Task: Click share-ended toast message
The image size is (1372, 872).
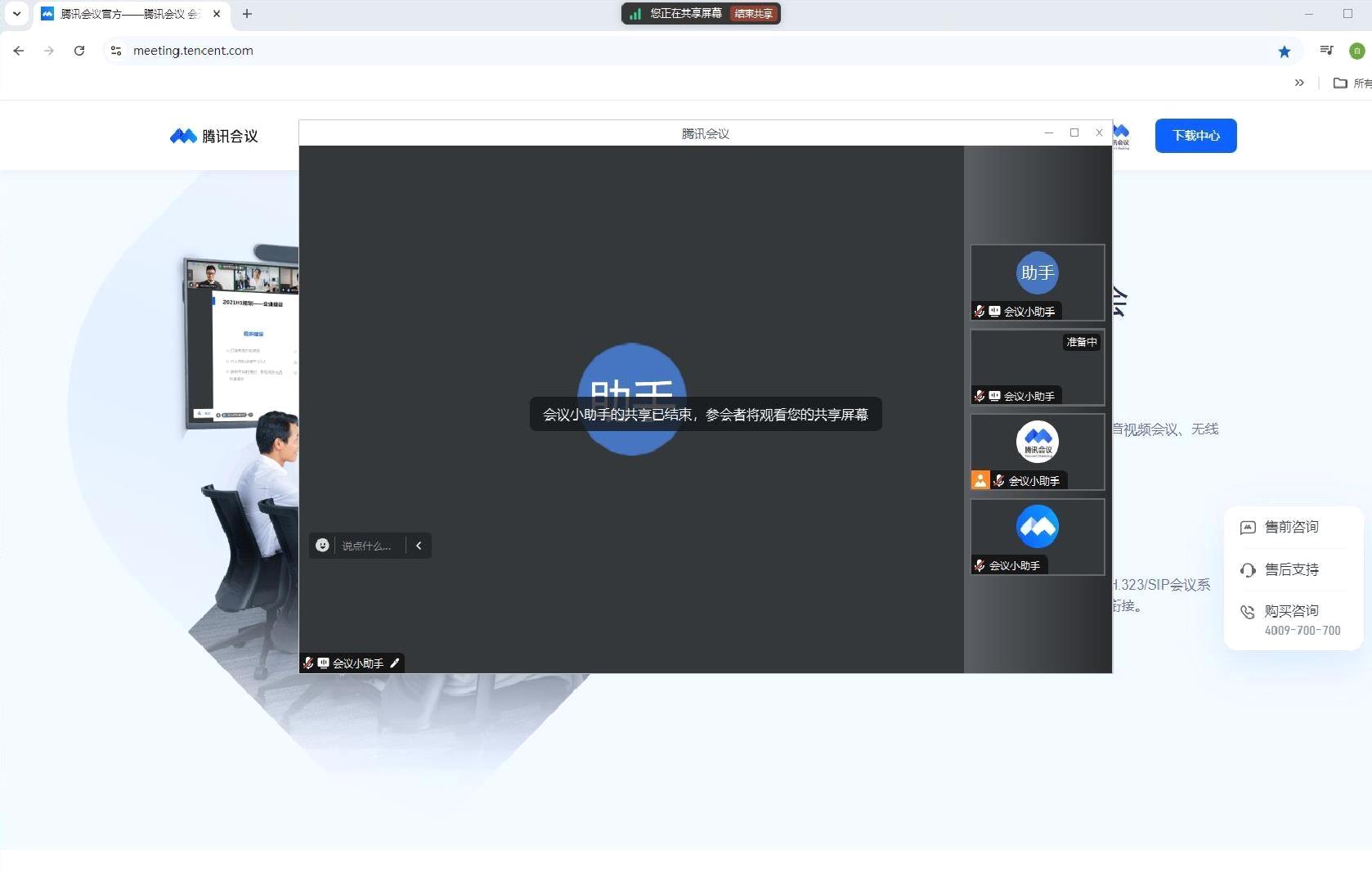Action: 706,415
